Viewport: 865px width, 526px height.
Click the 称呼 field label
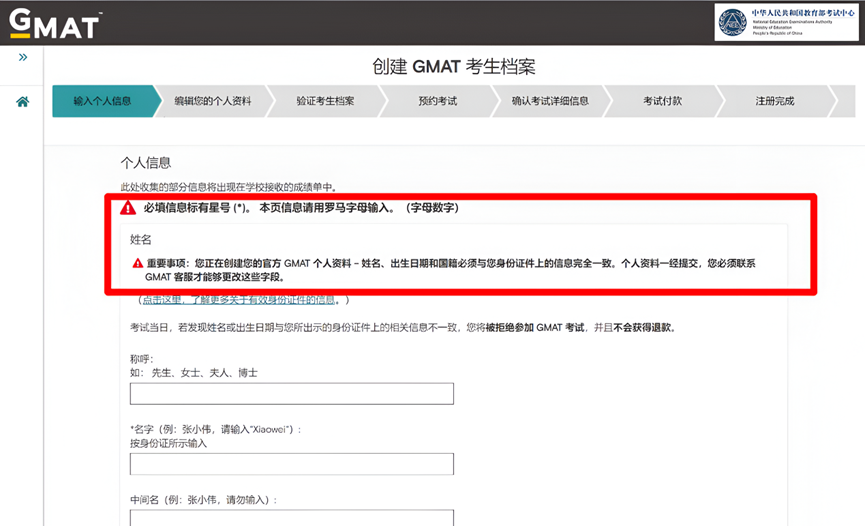[x=142, y=359]
